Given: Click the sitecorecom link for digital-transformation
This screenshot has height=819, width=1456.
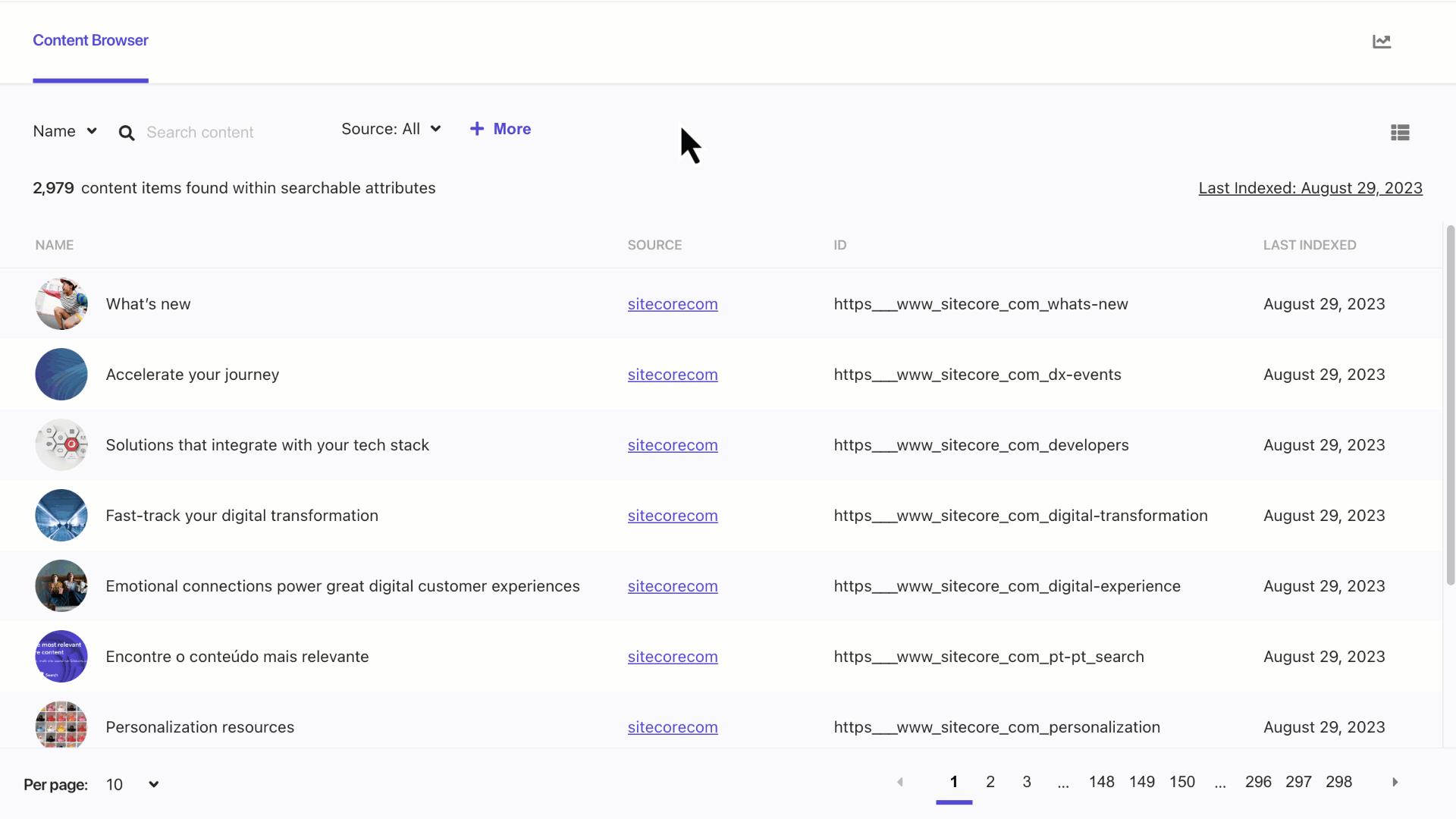Looking at the screenshot, I should coord(672,515).
